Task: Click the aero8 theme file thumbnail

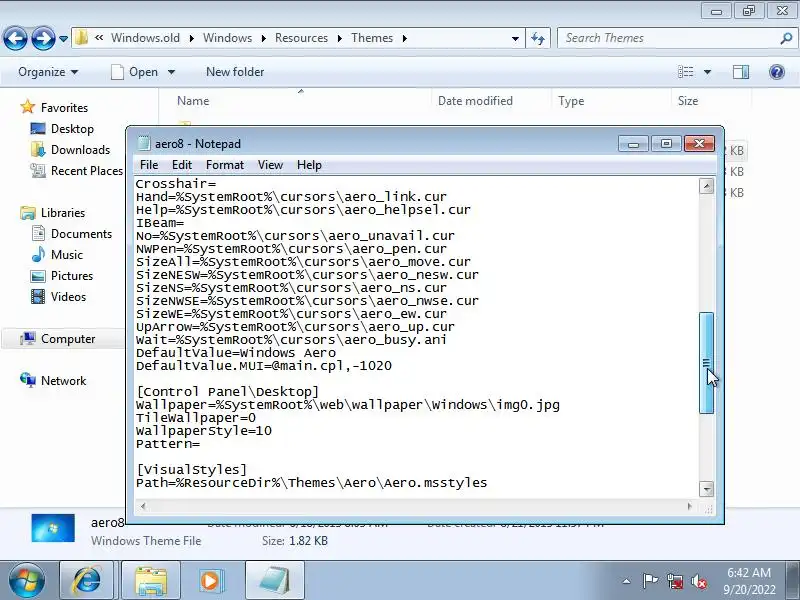Action: coord(53,528)
